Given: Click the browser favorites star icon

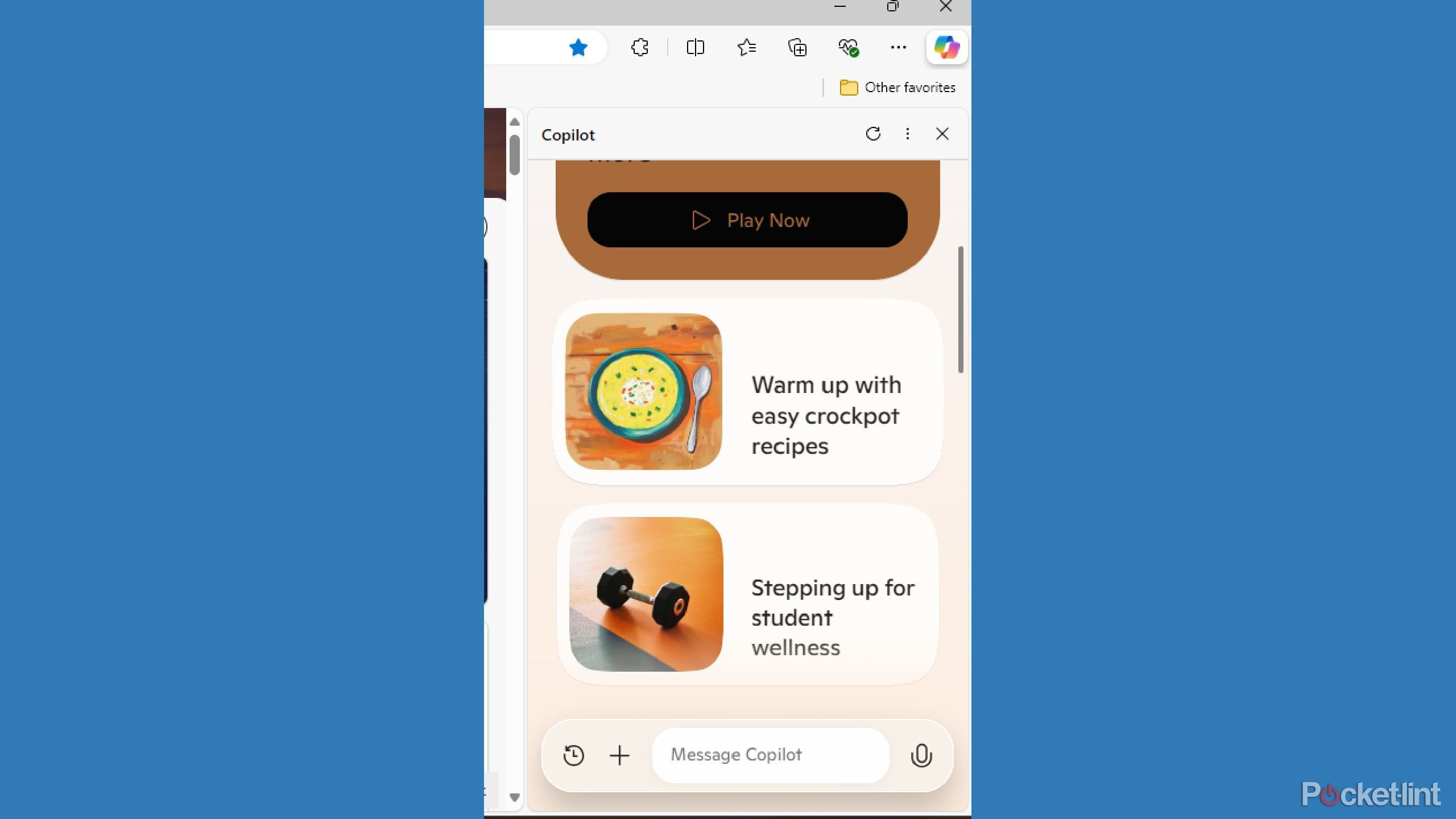Looking at the screenshot, I should (x=578, y=47).
